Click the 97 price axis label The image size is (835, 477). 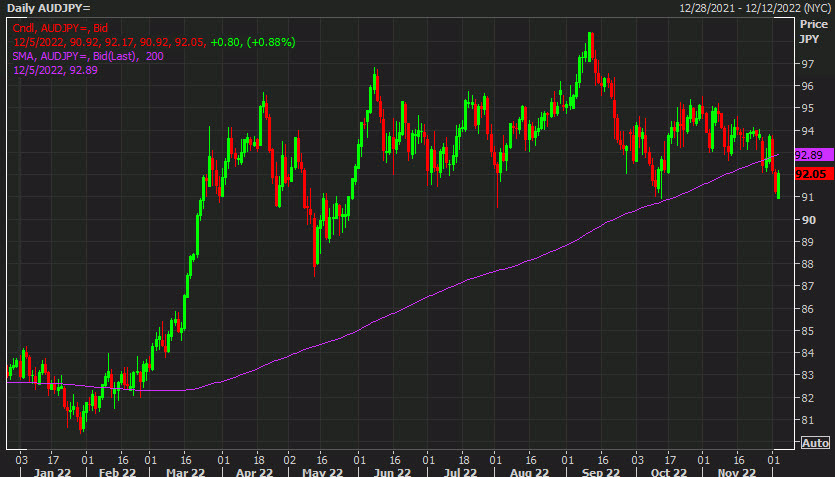point(807,64)
